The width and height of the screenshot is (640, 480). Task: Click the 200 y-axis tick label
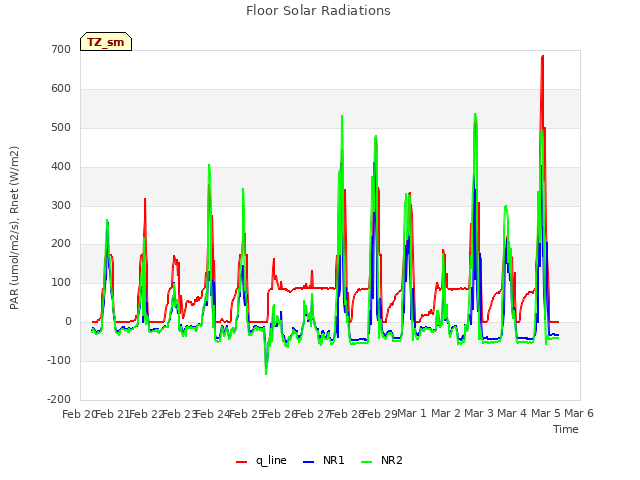point(61,244)
